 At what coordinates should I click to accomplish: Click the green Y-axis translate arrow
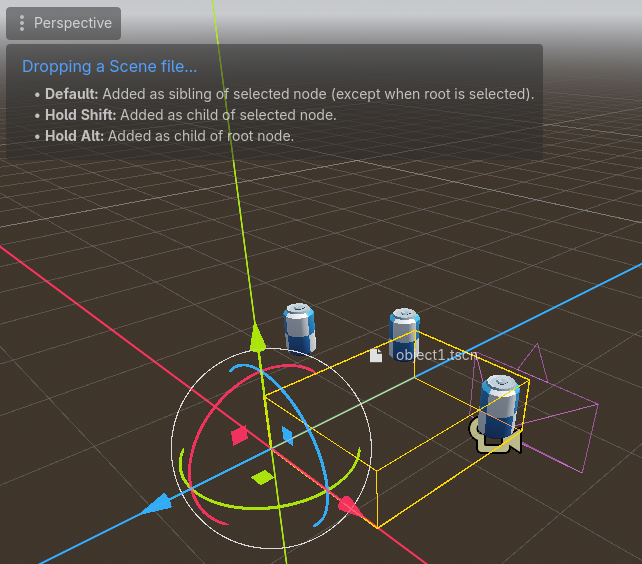pyautogui.click(x=257, y=338)
